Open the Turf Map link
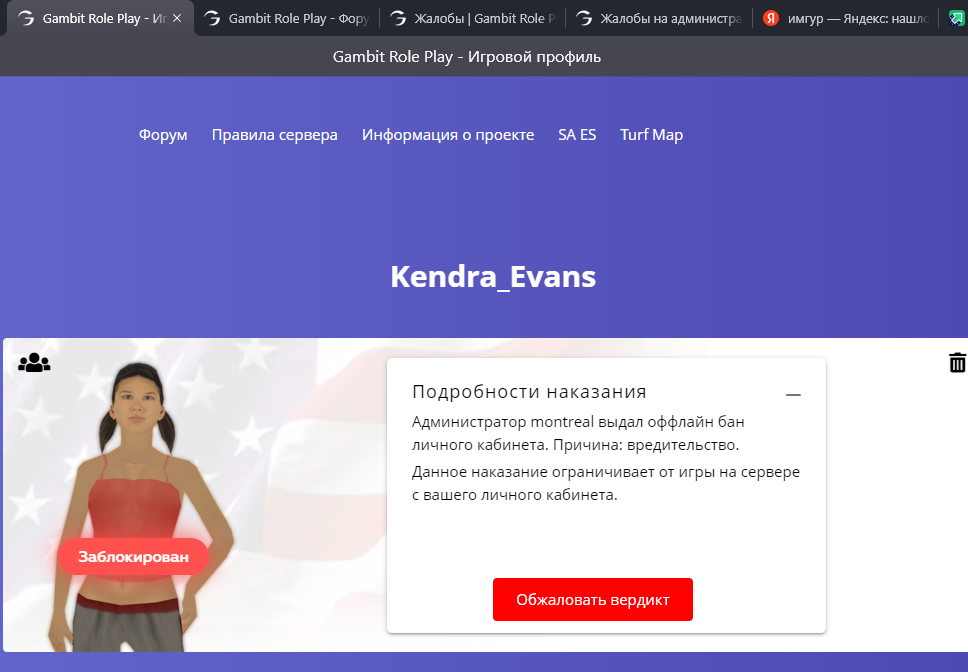Screen dimensions: 968x672 pyautogui.click(x=651, y=135)
